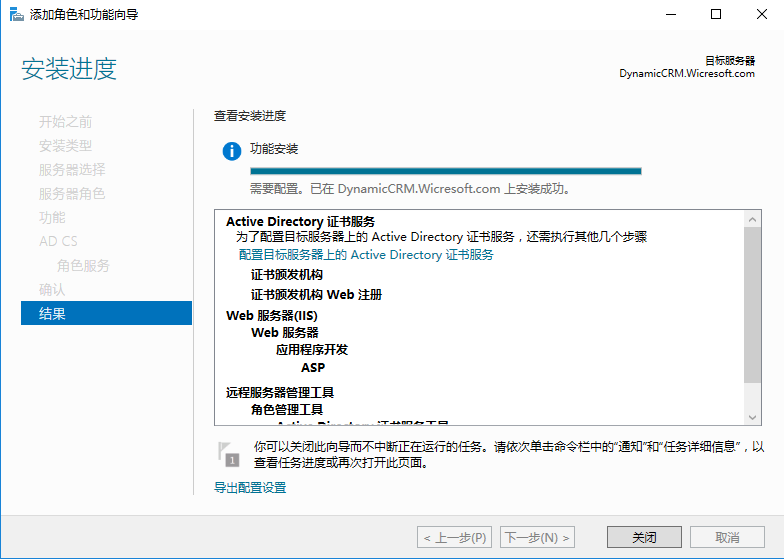Select the 安装类型 step in sidebar

pos(66,146)
